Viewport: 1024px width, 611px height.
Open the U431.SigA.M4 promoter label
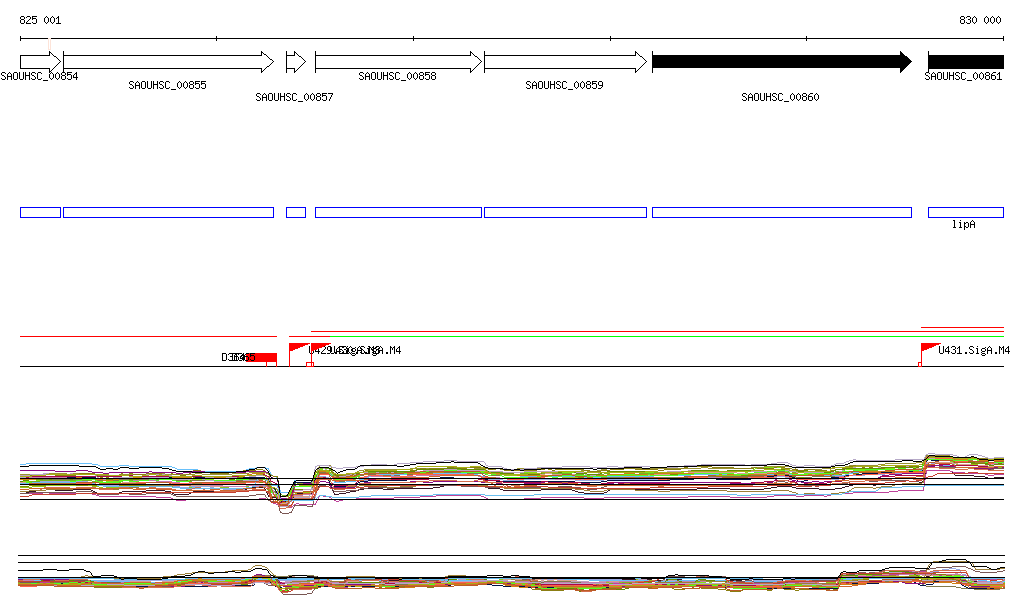pos(974,351)
